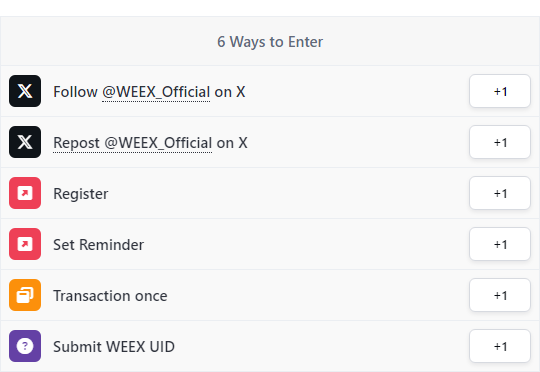
Task: Click the red link icon beside Set Reminder
Action: coord(25,244)
